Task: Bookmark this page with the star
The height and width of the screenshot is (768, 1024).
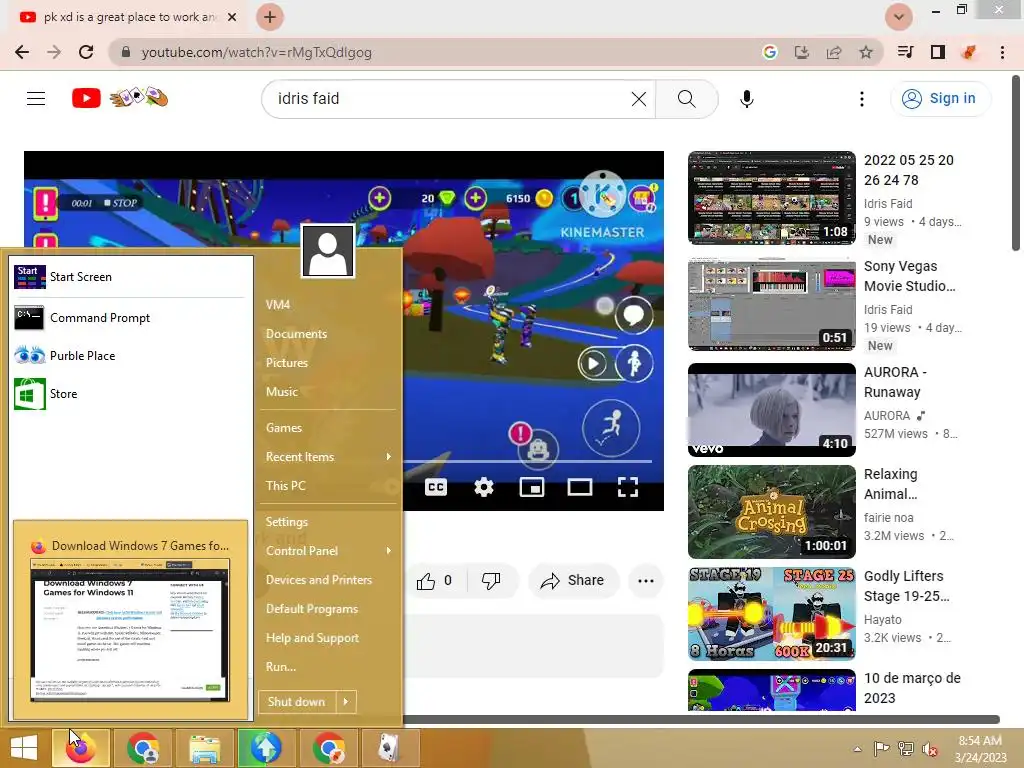Action: click(866, 52)
